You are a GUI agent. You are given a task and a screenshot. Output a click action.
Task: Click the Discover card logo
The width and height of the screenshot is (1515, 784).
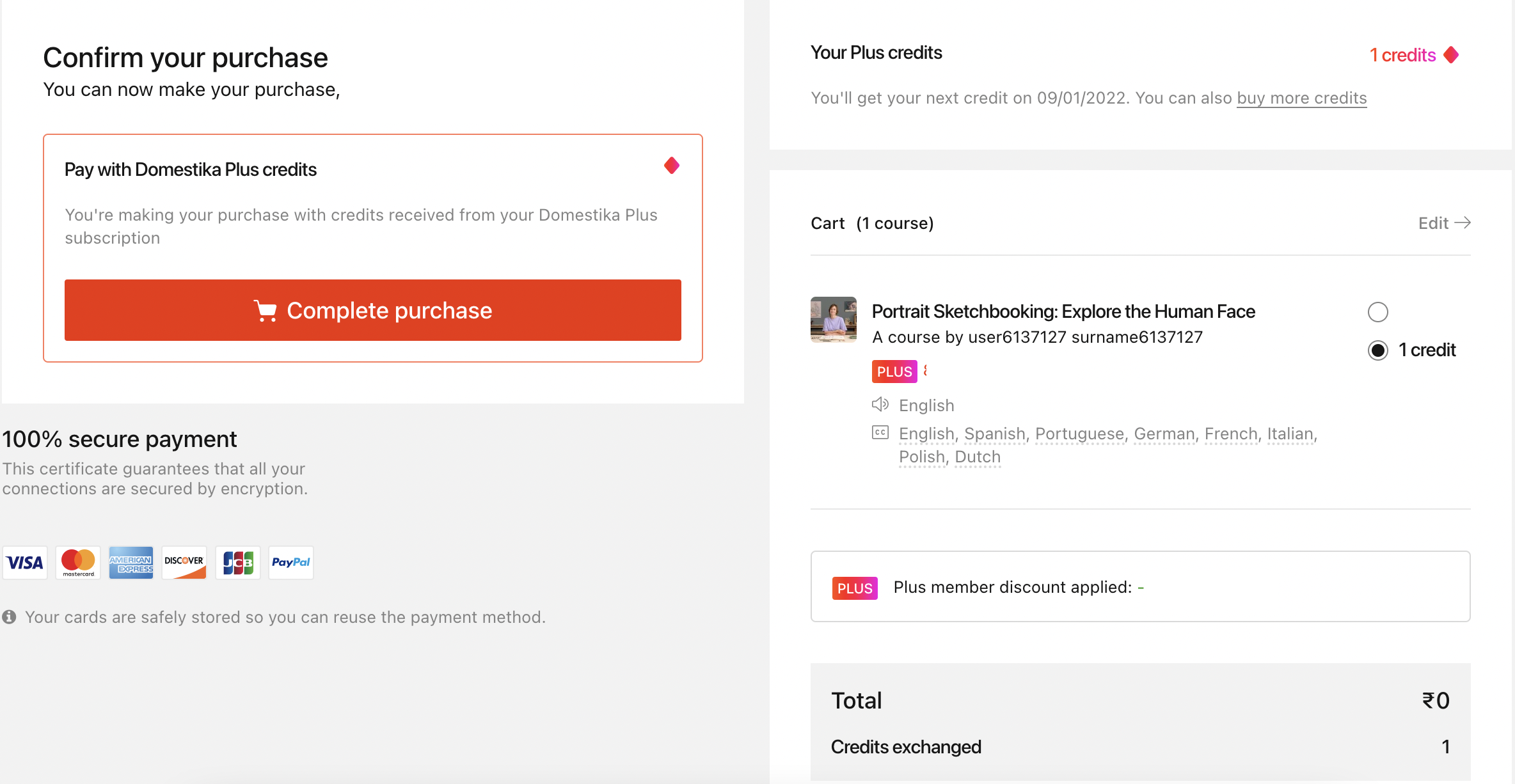[x=184, y=563]
